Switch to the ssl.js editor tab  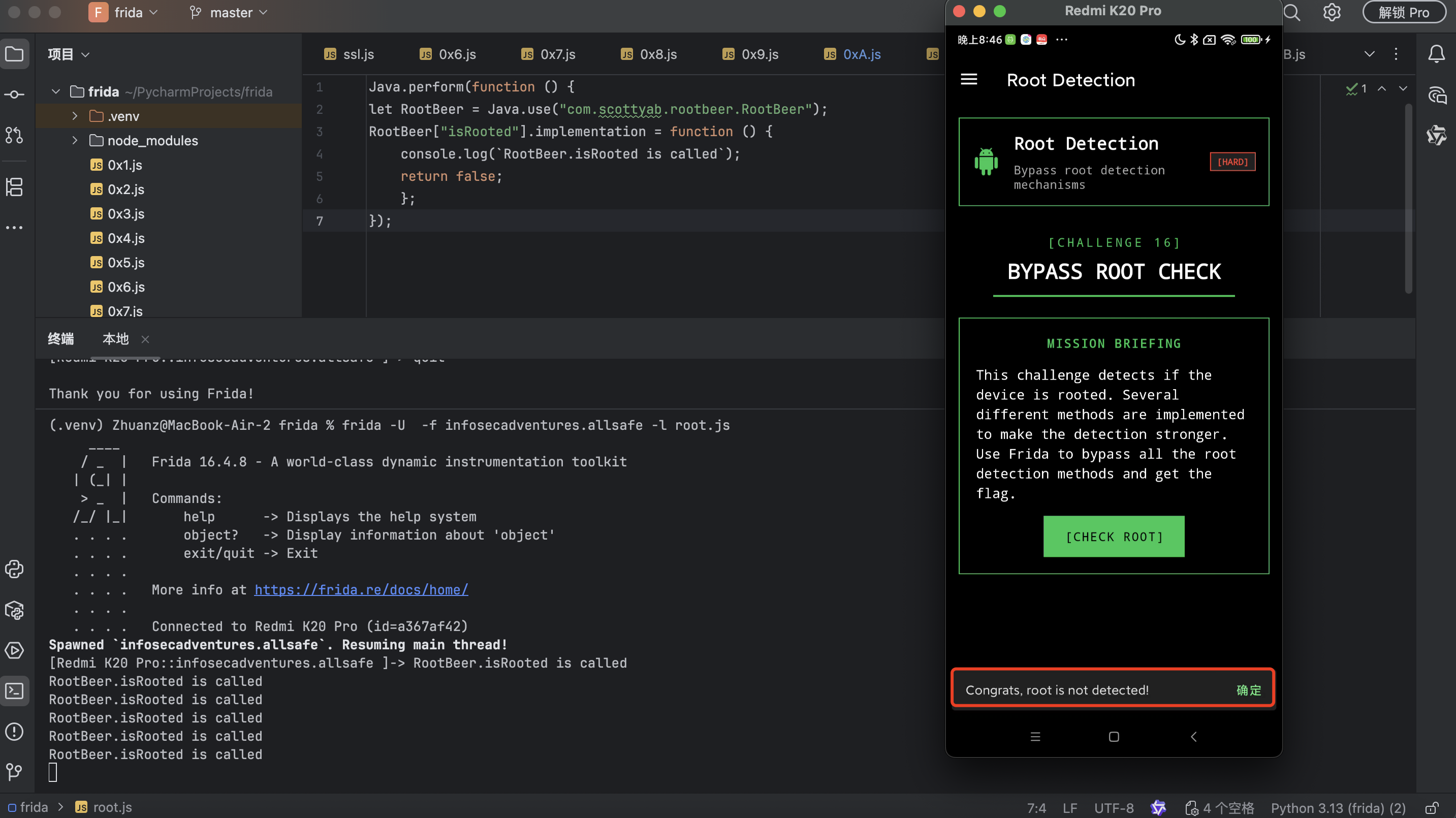(350, 54)
